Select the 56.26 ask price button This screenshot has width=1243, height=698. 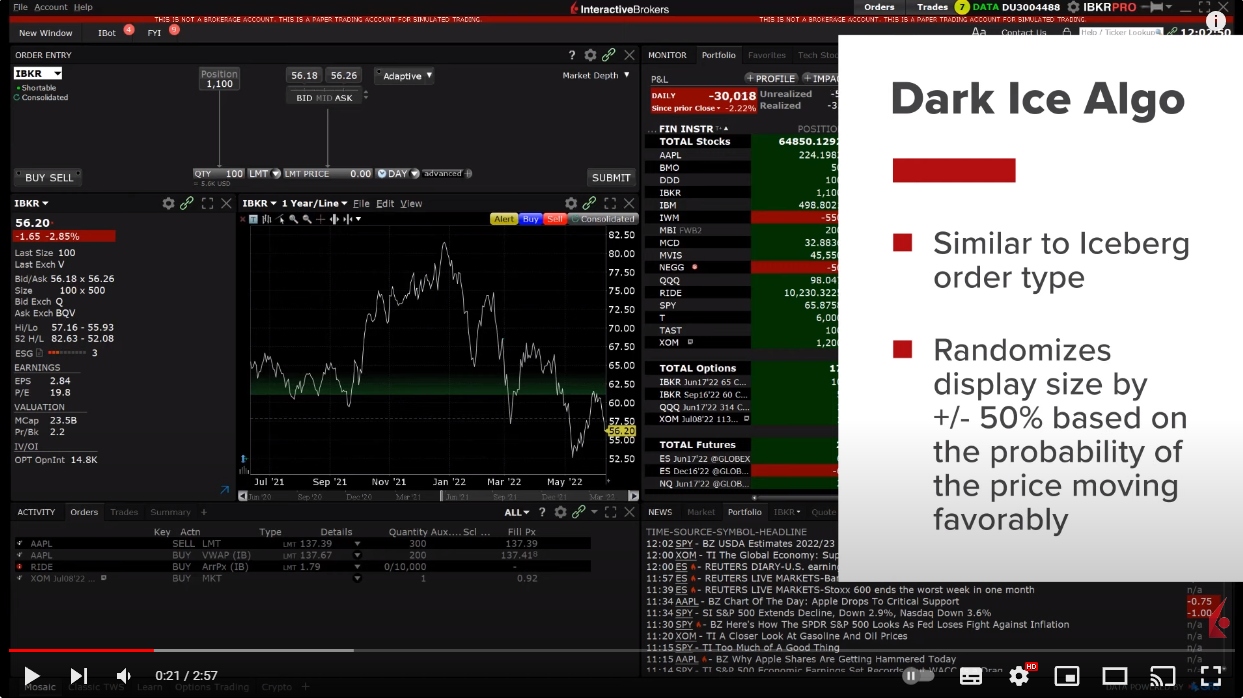click(343, 75)
